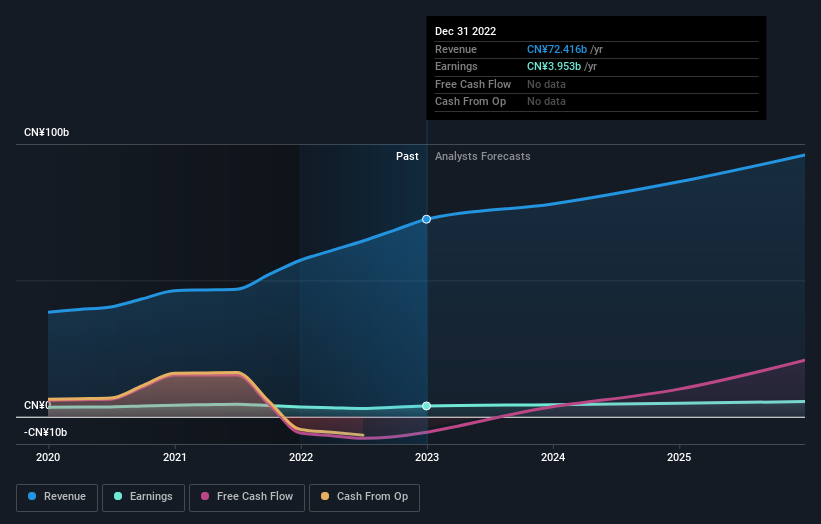The image size is (821, 524).
Task: Click the teal Earnings legend dot
Action: pos(118,496)
